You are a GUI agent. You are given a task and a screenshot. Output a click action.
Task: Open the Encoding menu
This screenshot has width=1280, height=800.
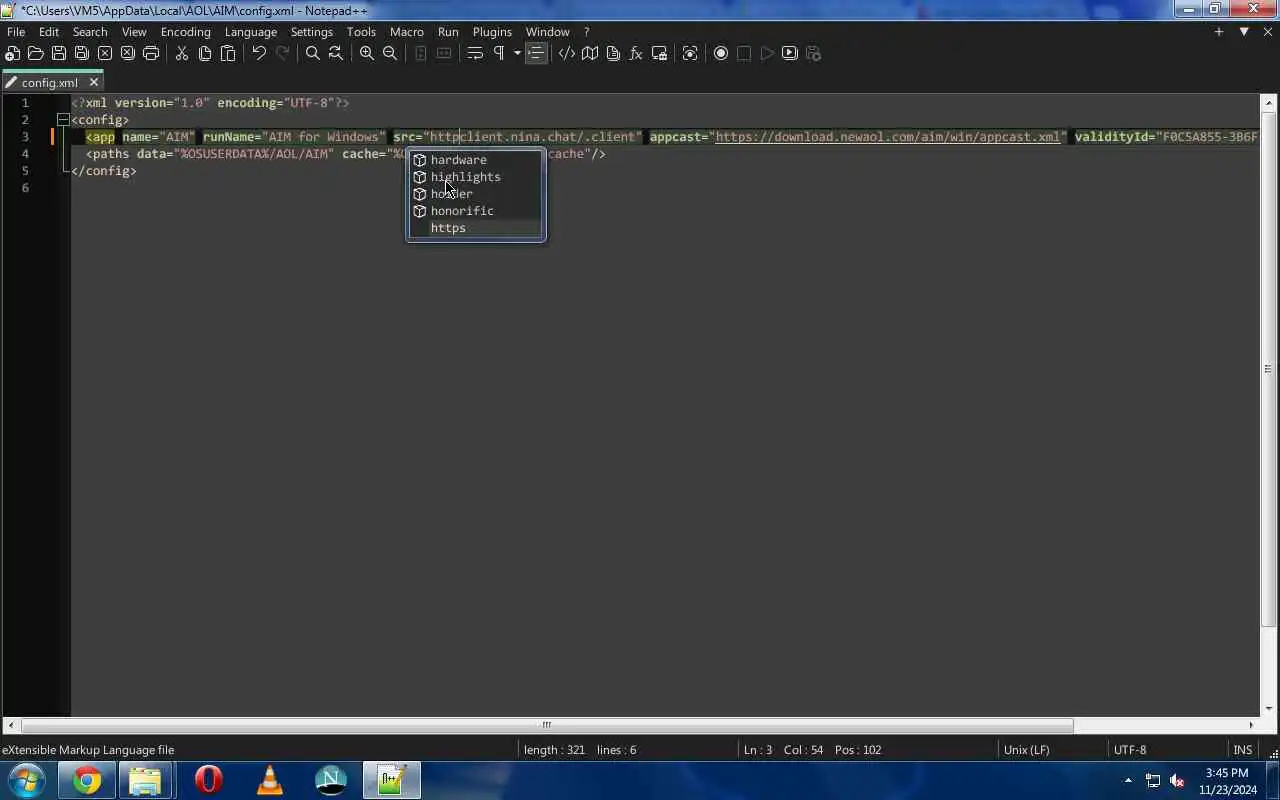[x=186, y=31]
